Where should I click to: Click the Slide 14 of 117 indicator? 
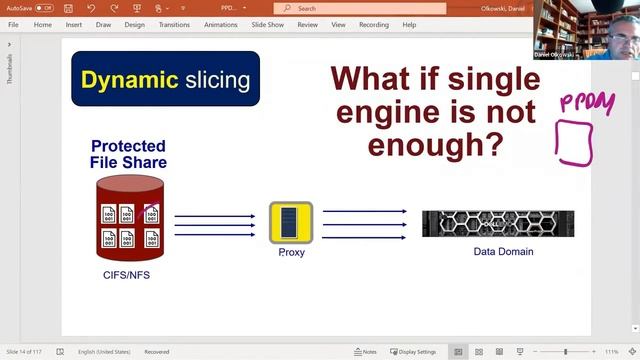point(24,352)
